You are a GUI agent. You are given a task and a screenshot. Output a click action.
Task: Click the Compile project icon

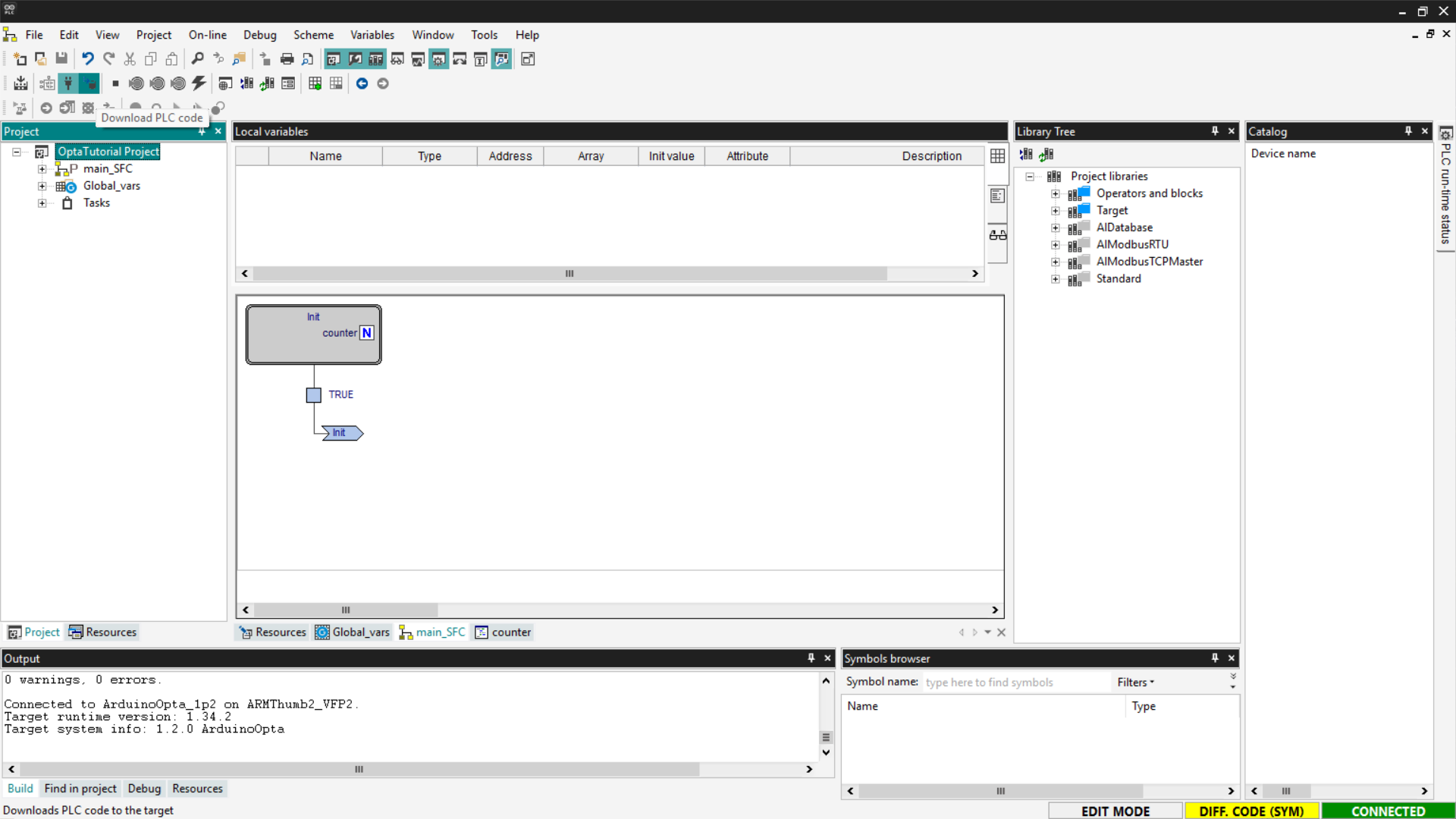[x=20, y=83]
